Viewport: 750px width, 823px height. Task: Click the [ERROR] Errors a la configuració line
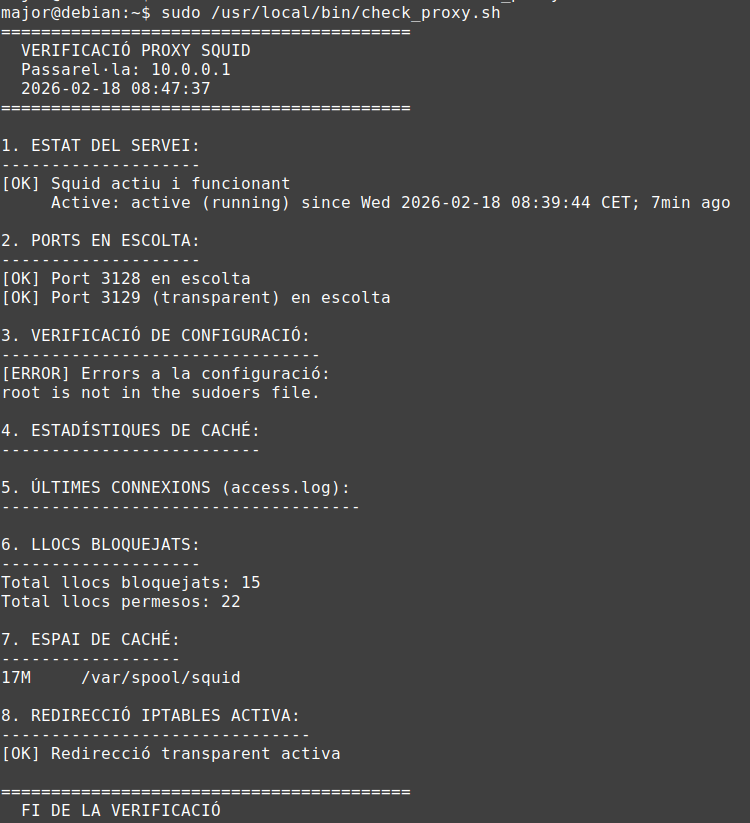tap(165, 374)
